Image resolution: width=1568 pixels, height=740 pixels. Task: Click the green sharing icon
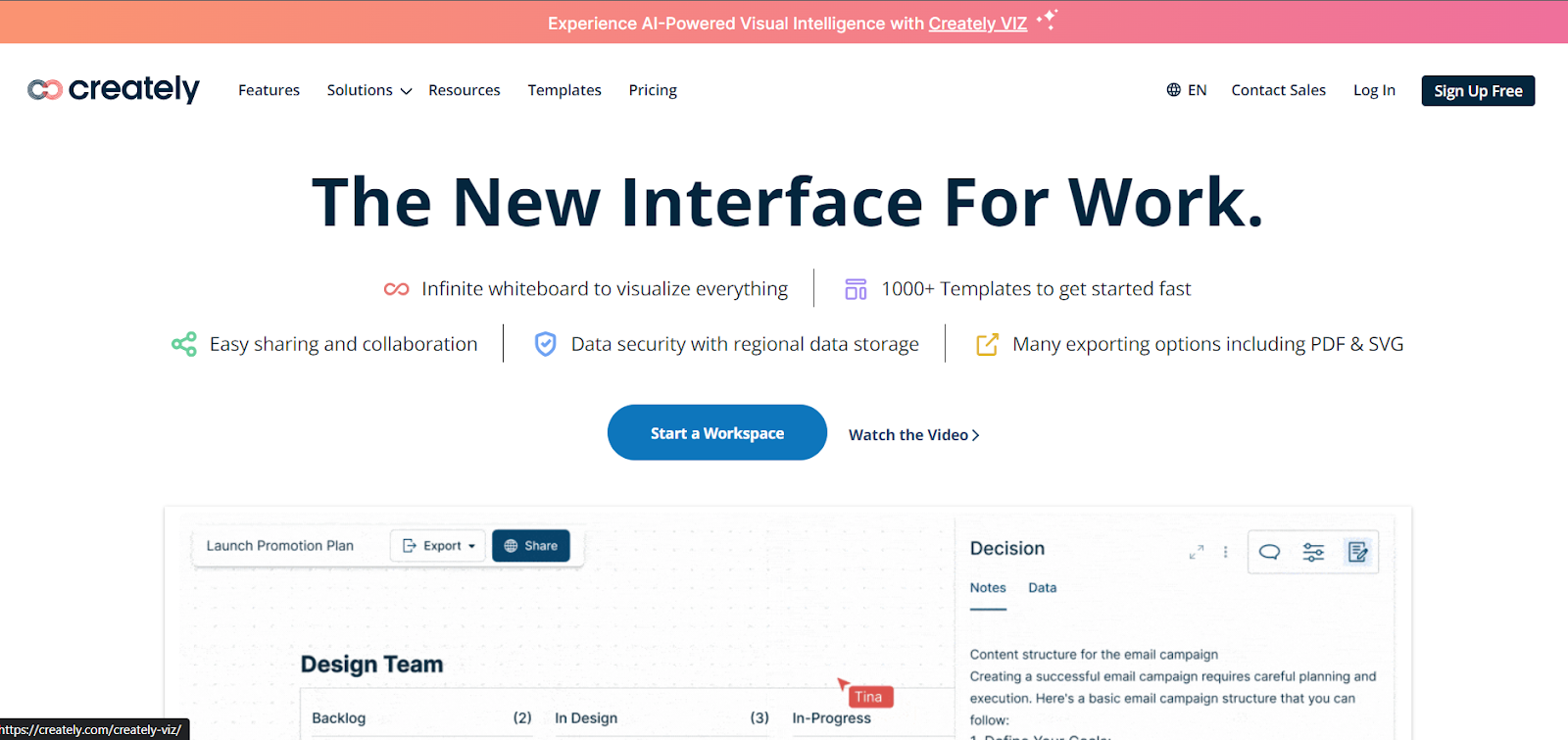point(184,344)
